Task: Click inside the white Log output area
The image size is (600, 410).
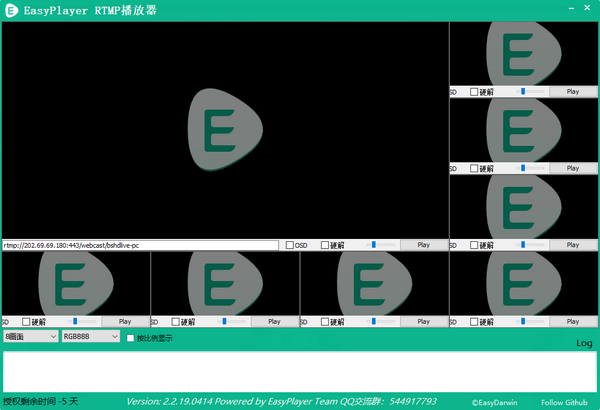Action: (298, 370)
